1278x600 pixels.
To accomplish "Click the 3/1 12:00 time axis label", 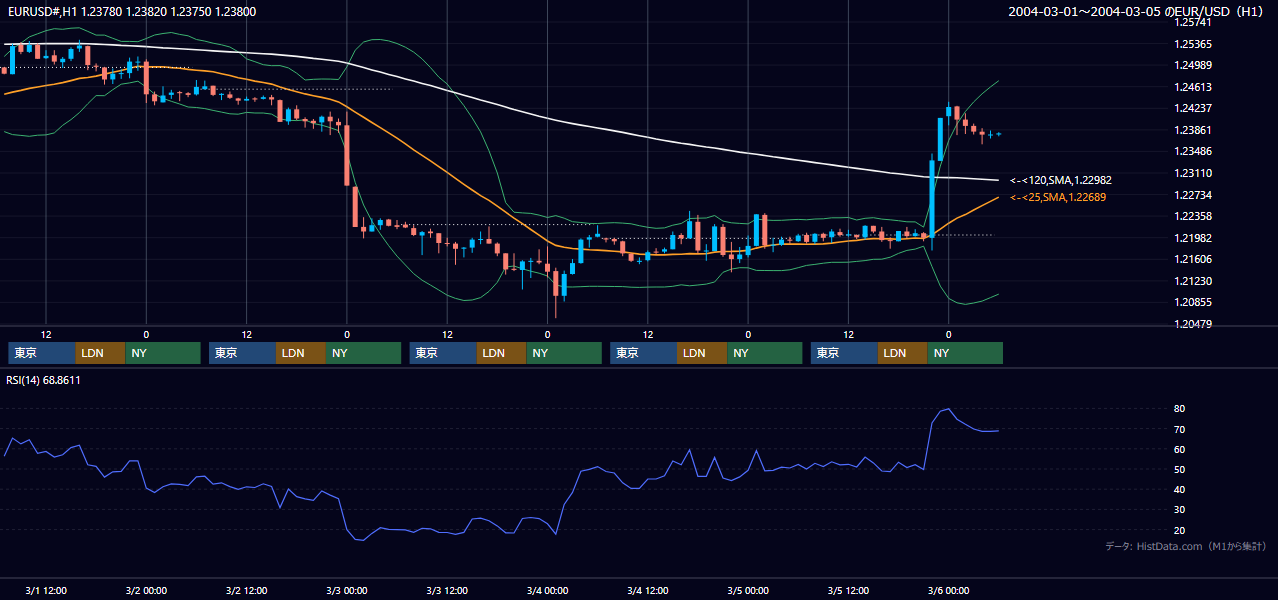I will [x=46, y=590].
